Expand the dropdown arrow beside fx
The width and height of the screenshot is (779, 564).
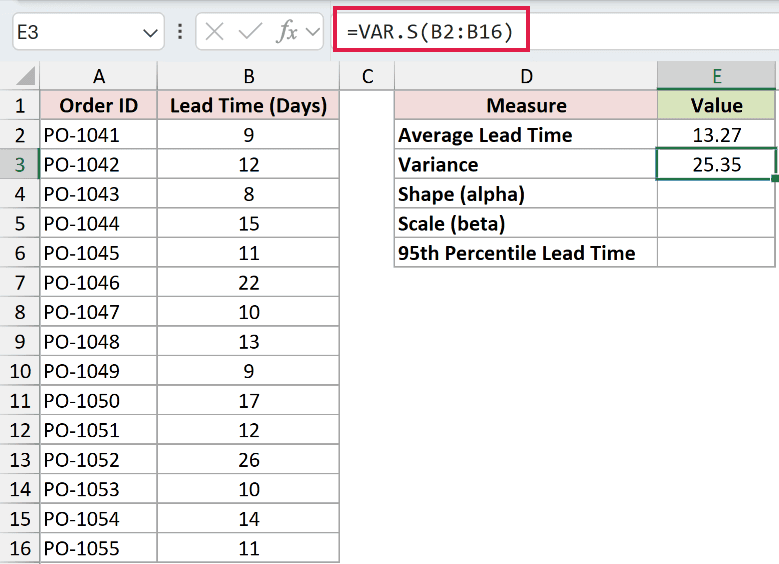point(312,32)
